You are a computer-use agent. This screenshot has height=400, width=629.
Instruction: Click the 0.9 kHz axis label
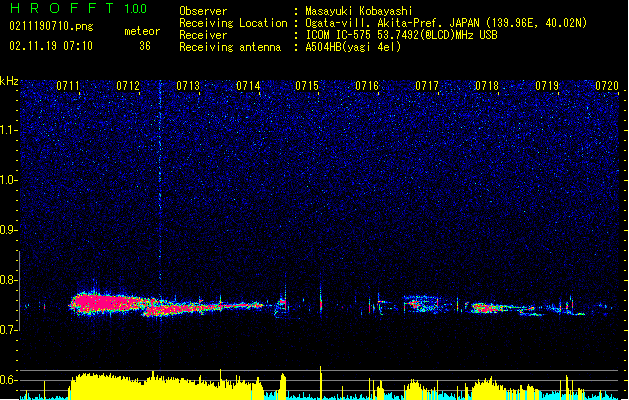tap(9, 230)
